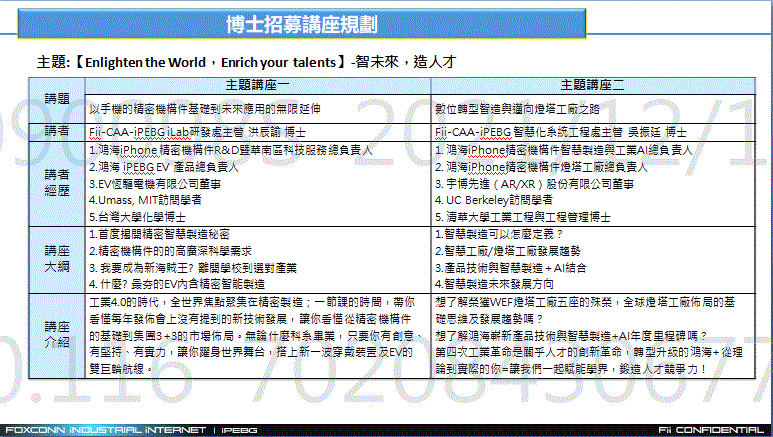
Task: Click intro line 想了解鴻海嶄新產品技術與智慧製造+AI年度里程碑嗎
Action: click(571, 336)
